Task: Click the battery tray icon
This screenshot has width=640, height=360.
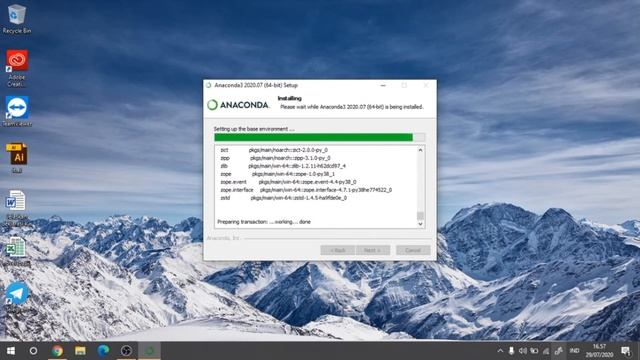Action: coord(534,351)
